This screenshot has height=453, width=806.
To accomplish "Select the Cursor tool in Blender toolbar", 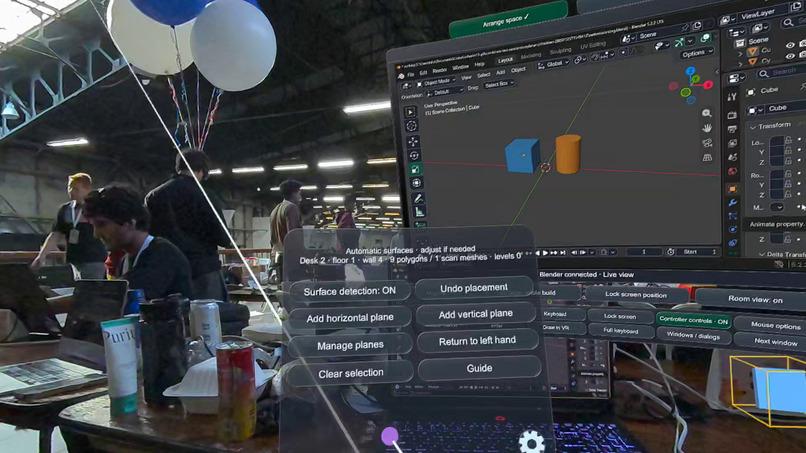I will [x=411, y=126].
